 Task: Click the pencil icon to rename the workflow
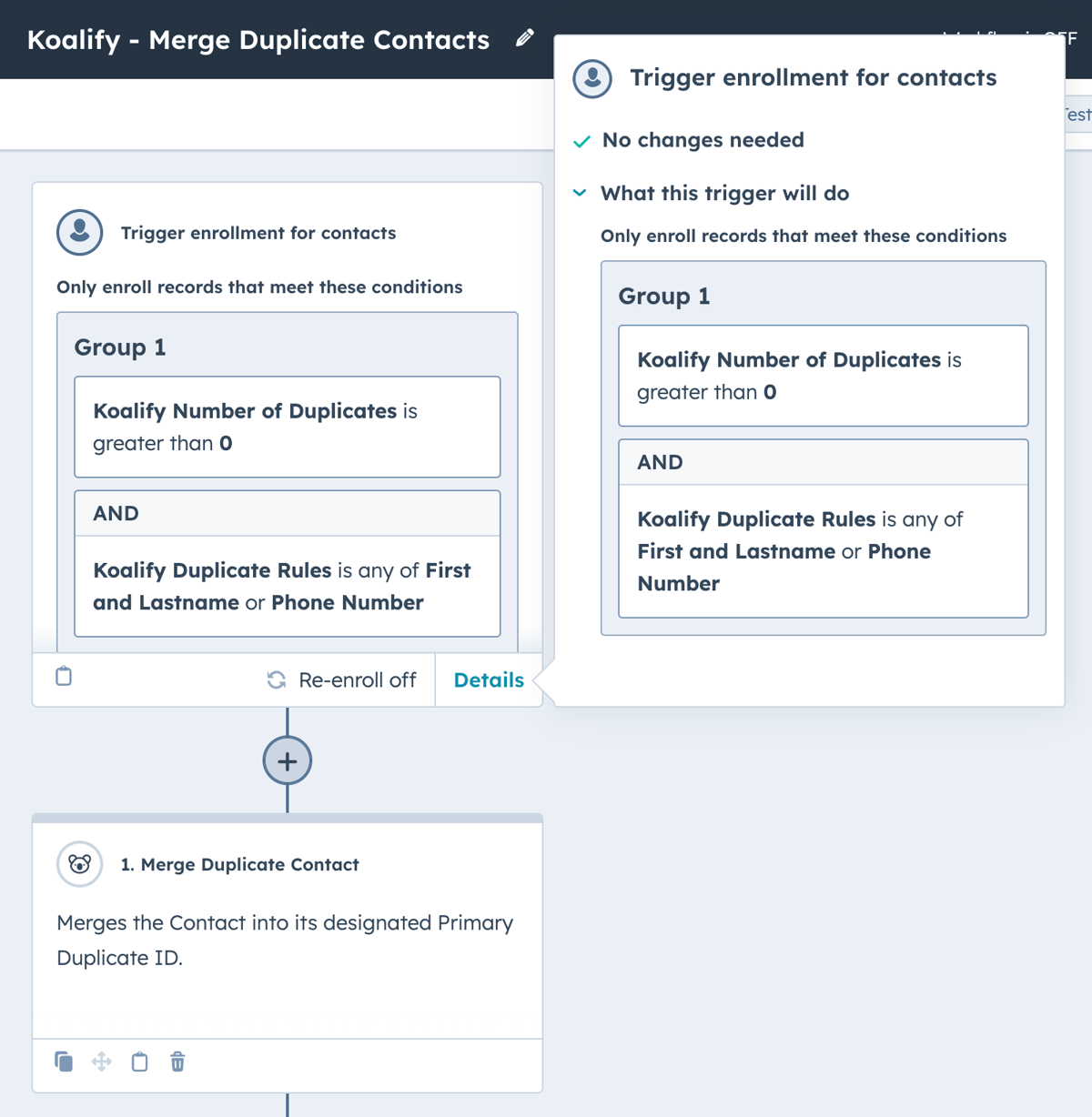pyautogui.click(x=524, y=39)
